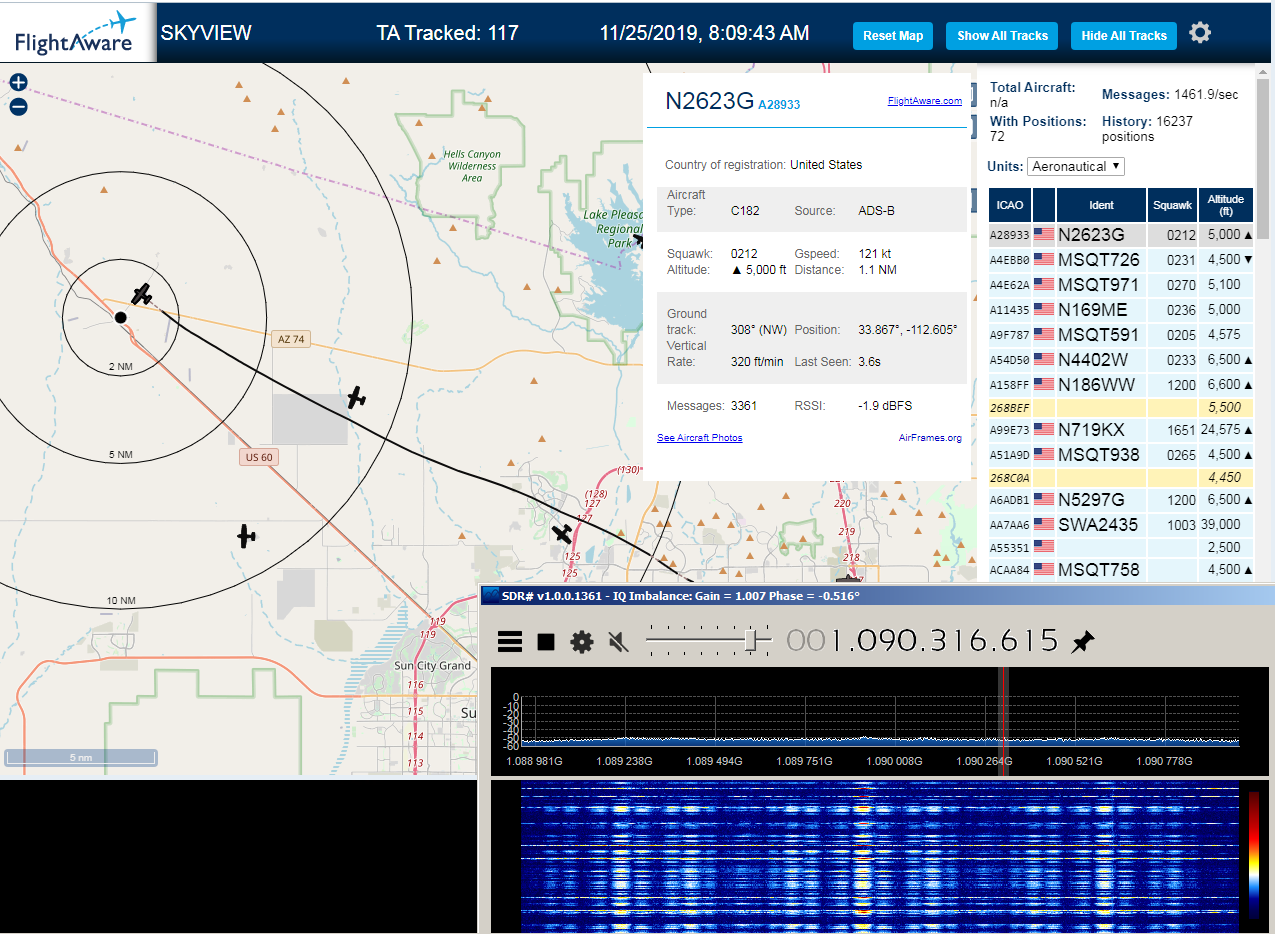Screen dimensions: 1275x935
Task: Open FlightAware.com link for N2623G
Action: tap(924, 101)
